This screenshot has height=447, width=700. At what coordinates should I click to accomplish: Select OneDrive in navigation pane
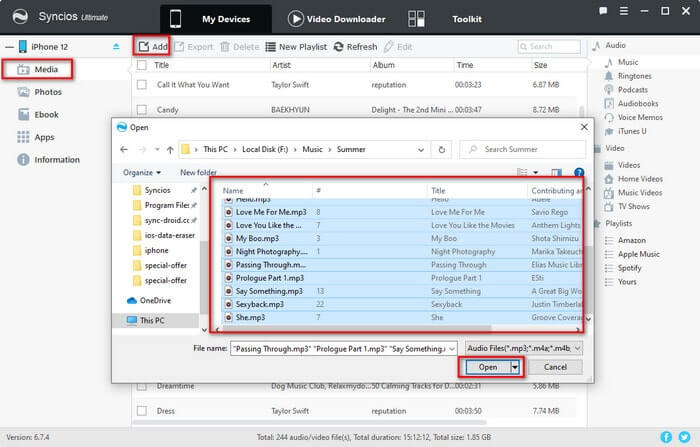tap(149, 301)
